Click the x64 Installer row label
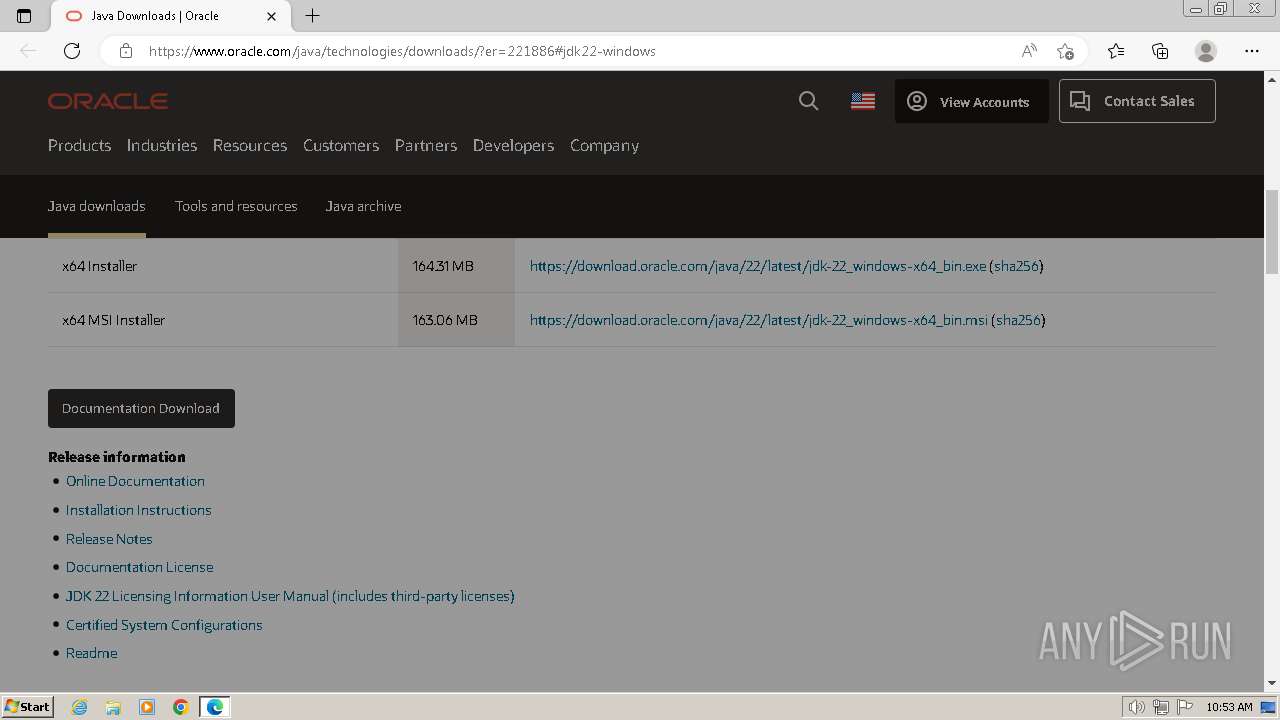The image size is (1280, 720). [x=99, y=266]
